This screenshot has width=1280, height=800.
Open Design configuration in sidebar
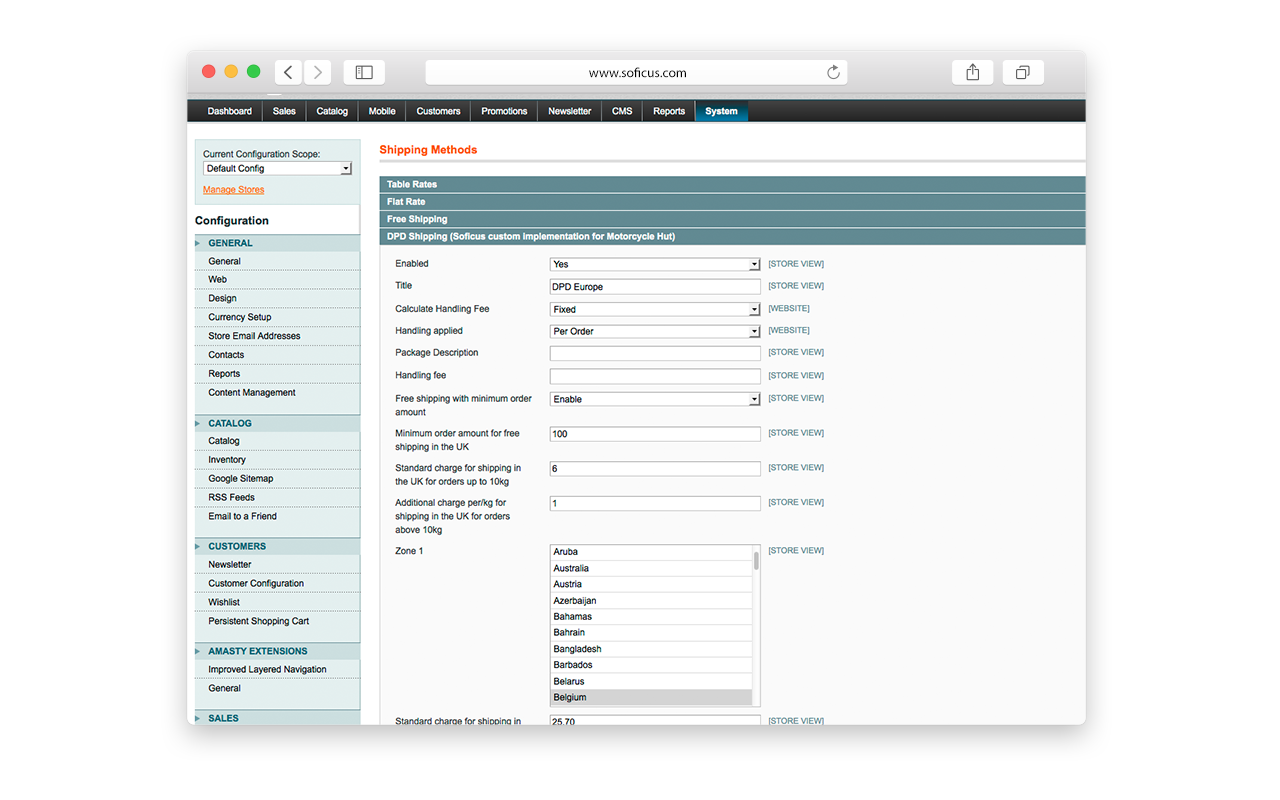(222, 298)
